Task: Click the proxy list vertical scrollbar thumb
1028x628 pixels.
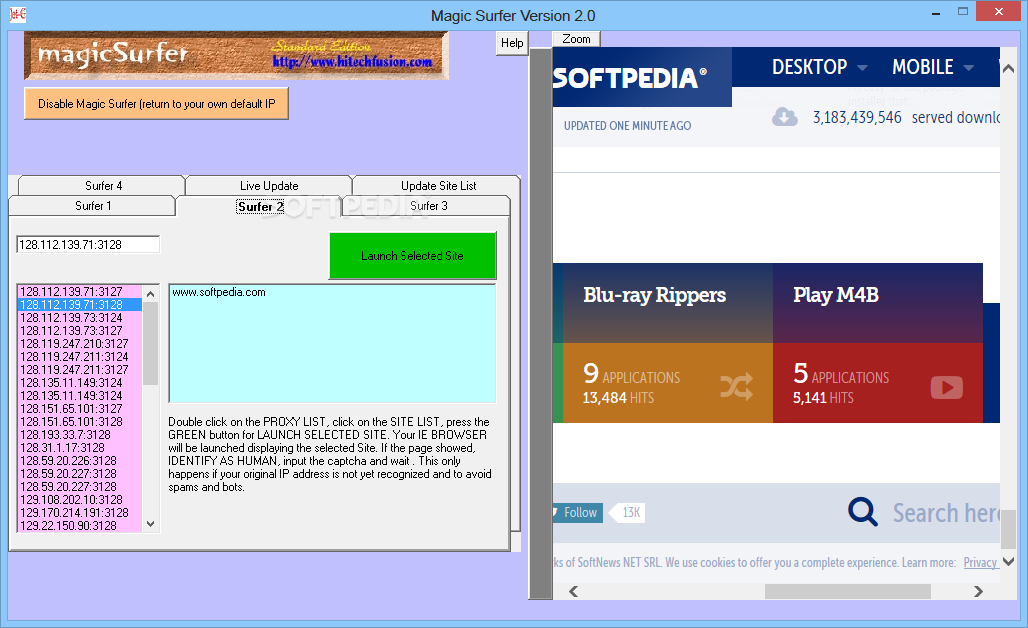Action: pyautogui.click(x=151, y=344)
